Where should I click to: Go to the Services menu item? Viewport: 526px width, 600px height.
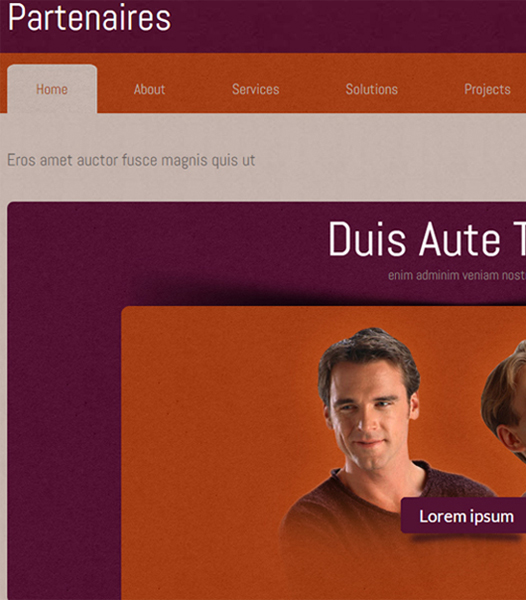tap(256, 89)
